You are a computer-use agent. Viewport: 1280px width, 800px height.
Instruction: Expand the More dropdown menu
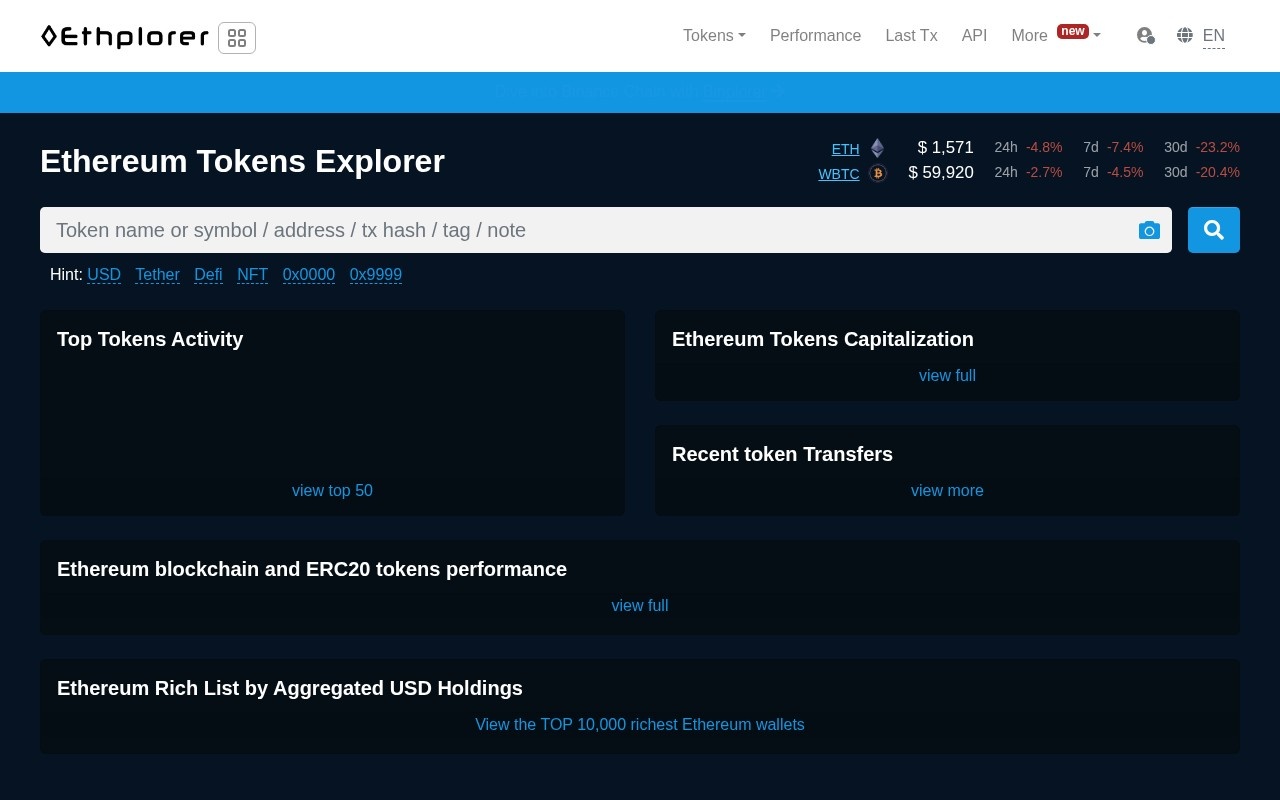(1056, 36)
